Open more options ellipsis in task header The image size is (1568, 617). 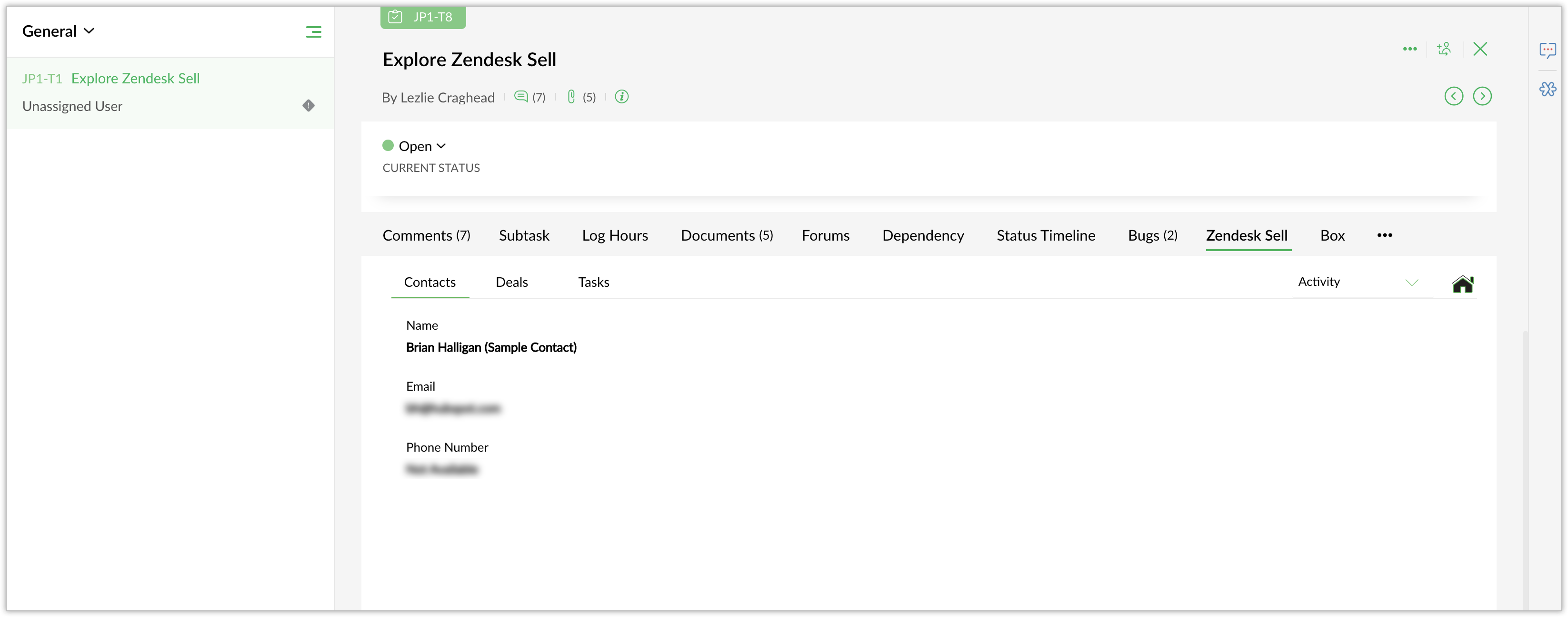click(1409, 49)
